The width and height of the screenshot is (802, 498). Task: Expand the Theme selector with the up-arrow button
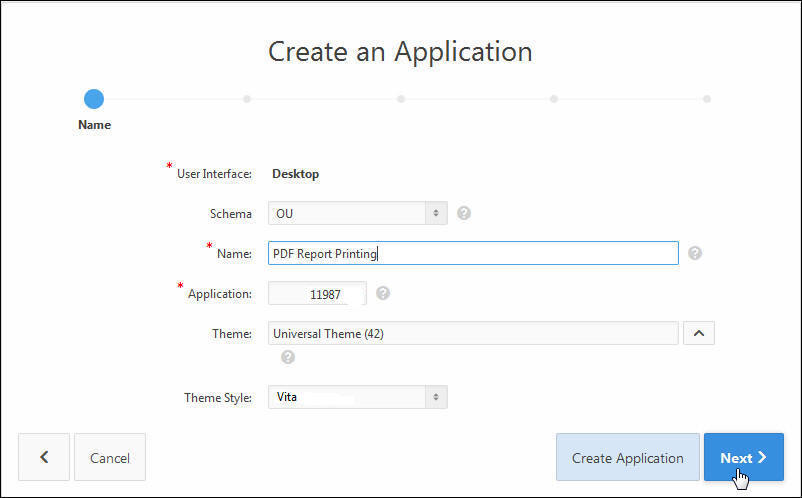click(698, 333)
